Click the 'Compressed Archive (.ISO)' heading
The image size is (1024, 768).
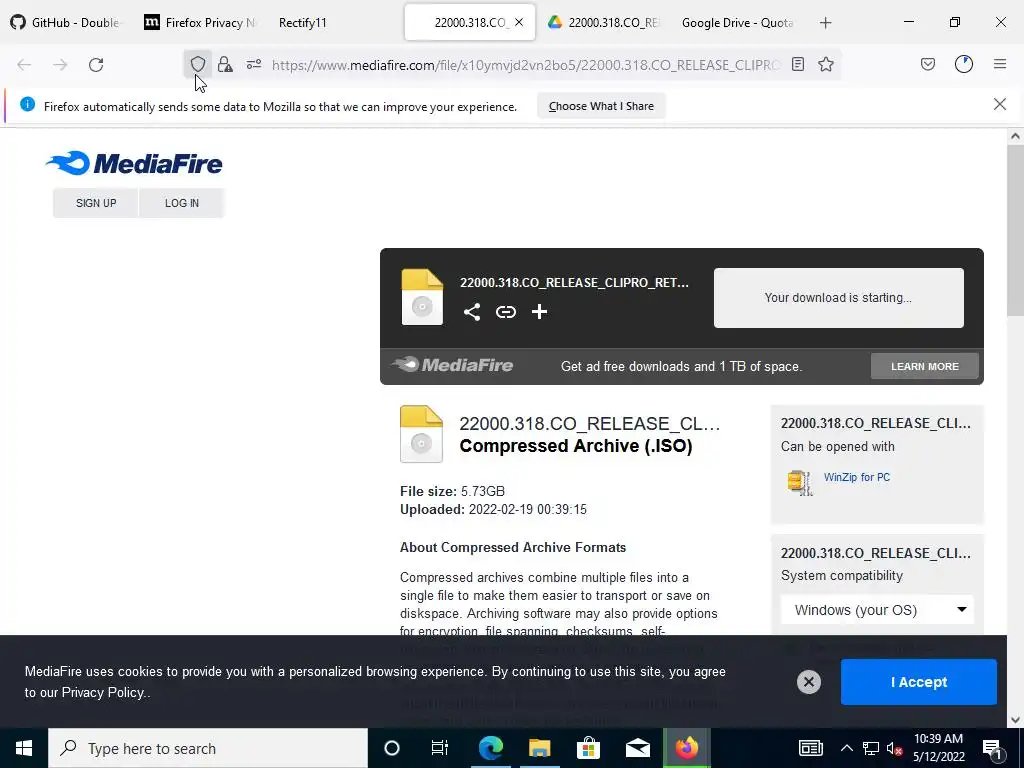click(575, 446)
